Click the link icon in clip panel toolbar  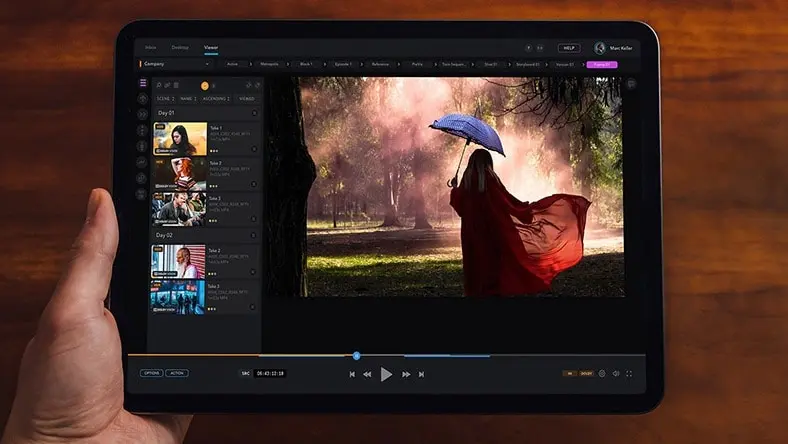(x=167, y=85)
